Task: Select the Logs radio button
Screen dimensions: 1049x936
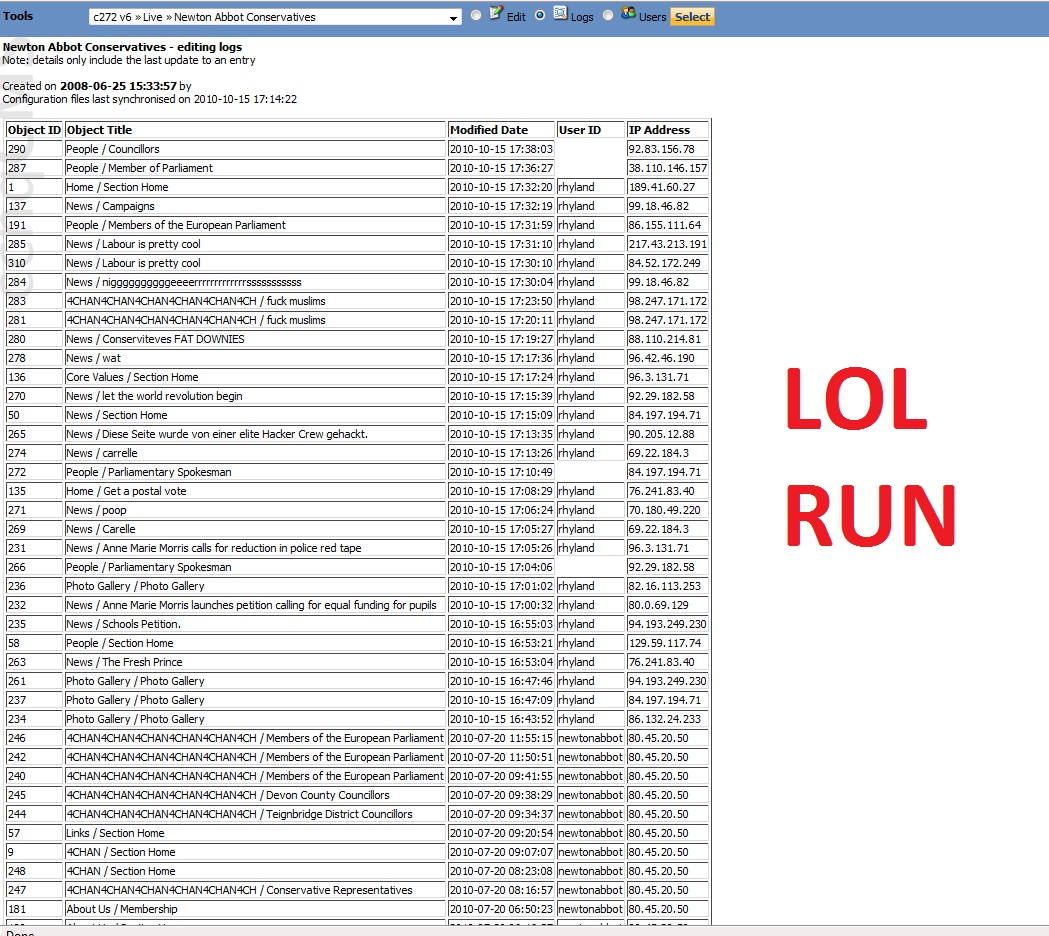Action: point(540,15)
